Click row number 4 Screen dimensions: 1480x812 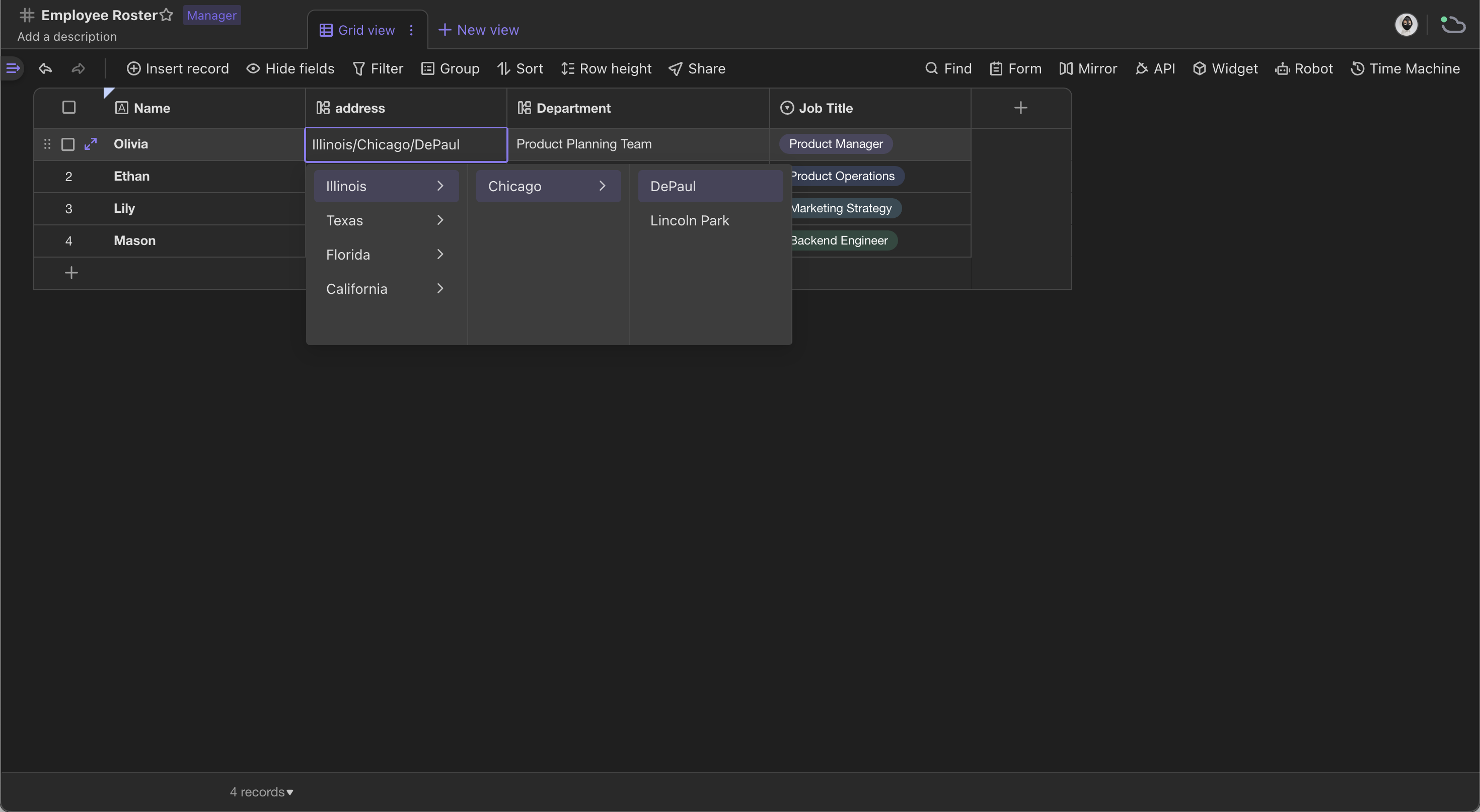(69, 240)
